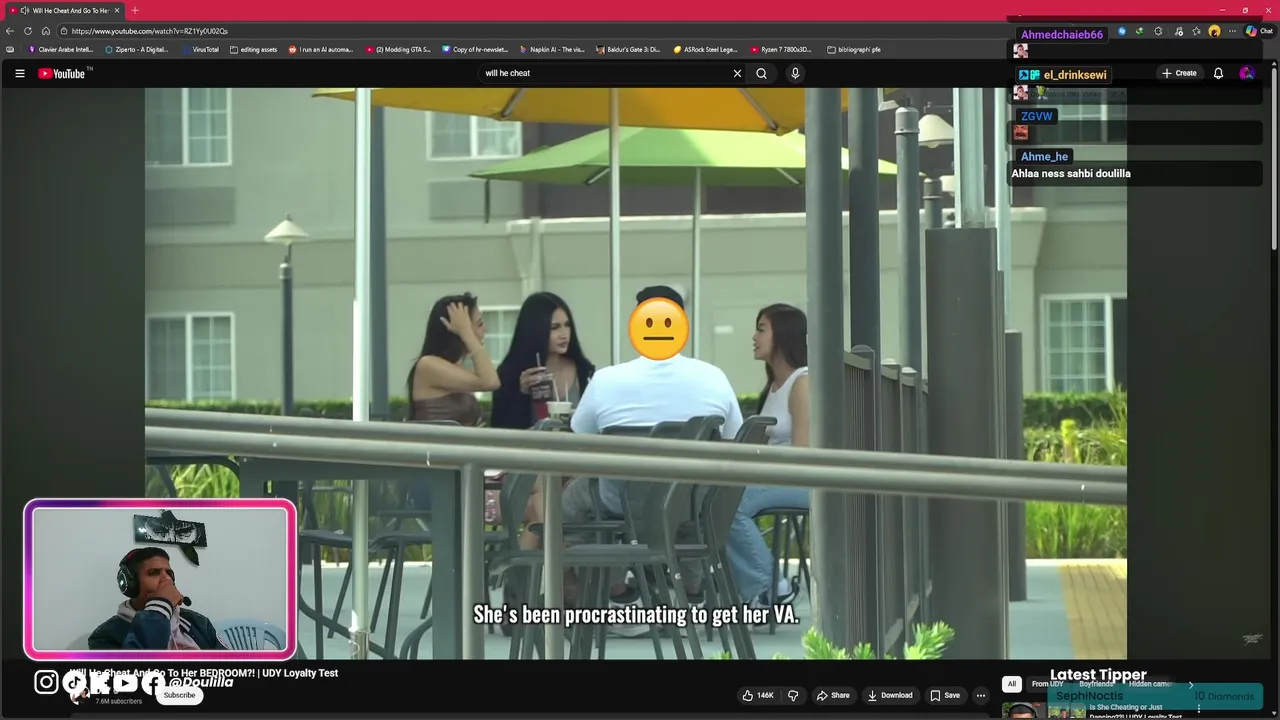Select the 'Hidden camera' filter chip
Screen dimensions: 1280x720
[x=1150, y=684]
